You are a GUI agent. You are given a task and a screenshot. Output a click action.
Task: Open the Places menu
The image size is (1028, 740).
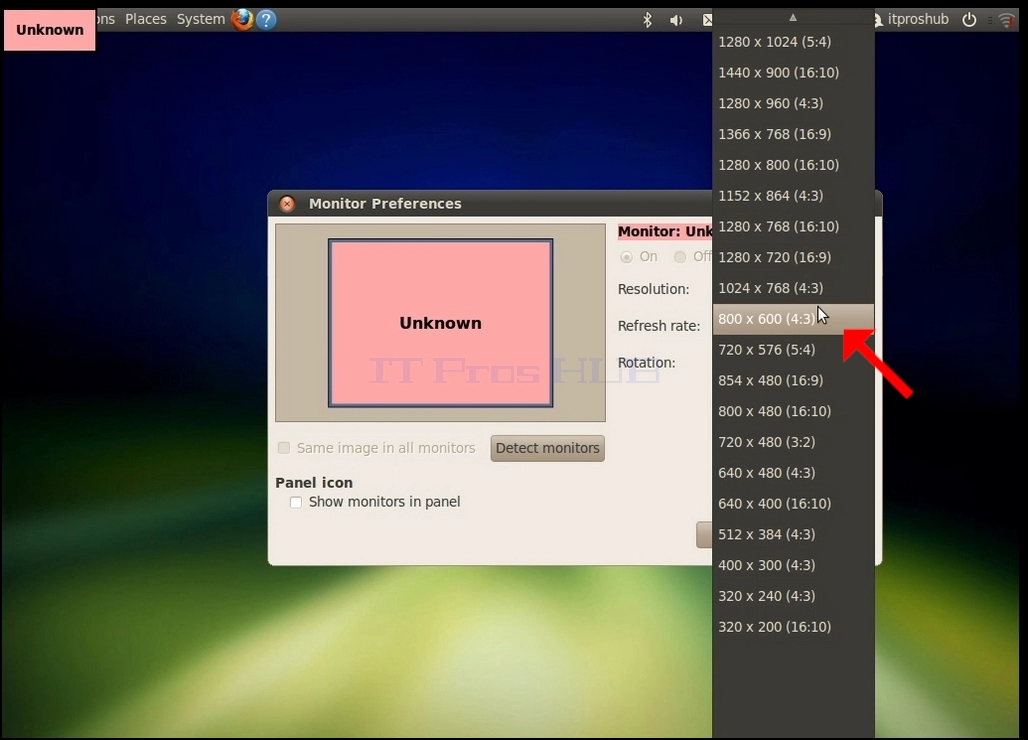(x=146, y=19)
